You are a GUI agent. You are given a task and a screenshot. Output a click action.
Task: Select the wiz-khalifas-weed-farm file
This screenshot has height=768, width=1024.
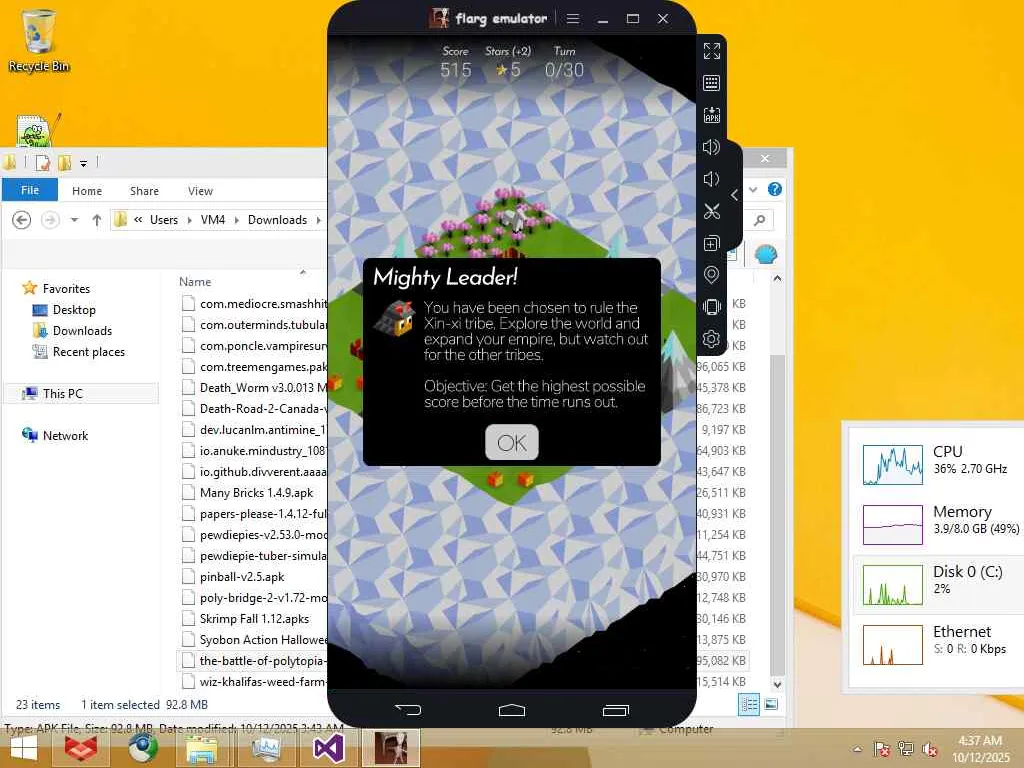coord(263,681)
